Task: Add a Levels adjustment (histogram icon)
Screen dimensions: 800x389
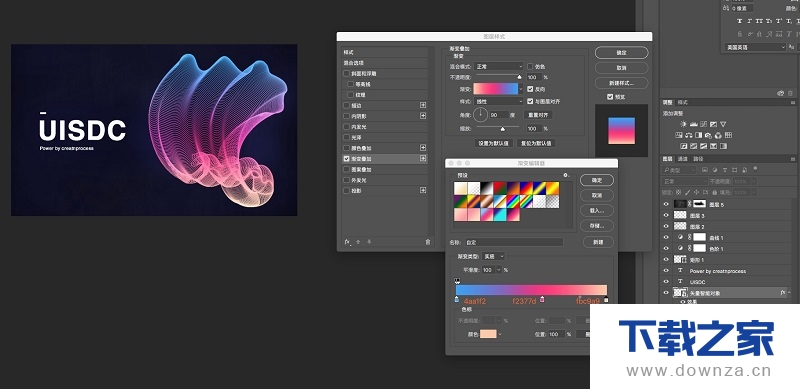Action: tap(693, 124)
